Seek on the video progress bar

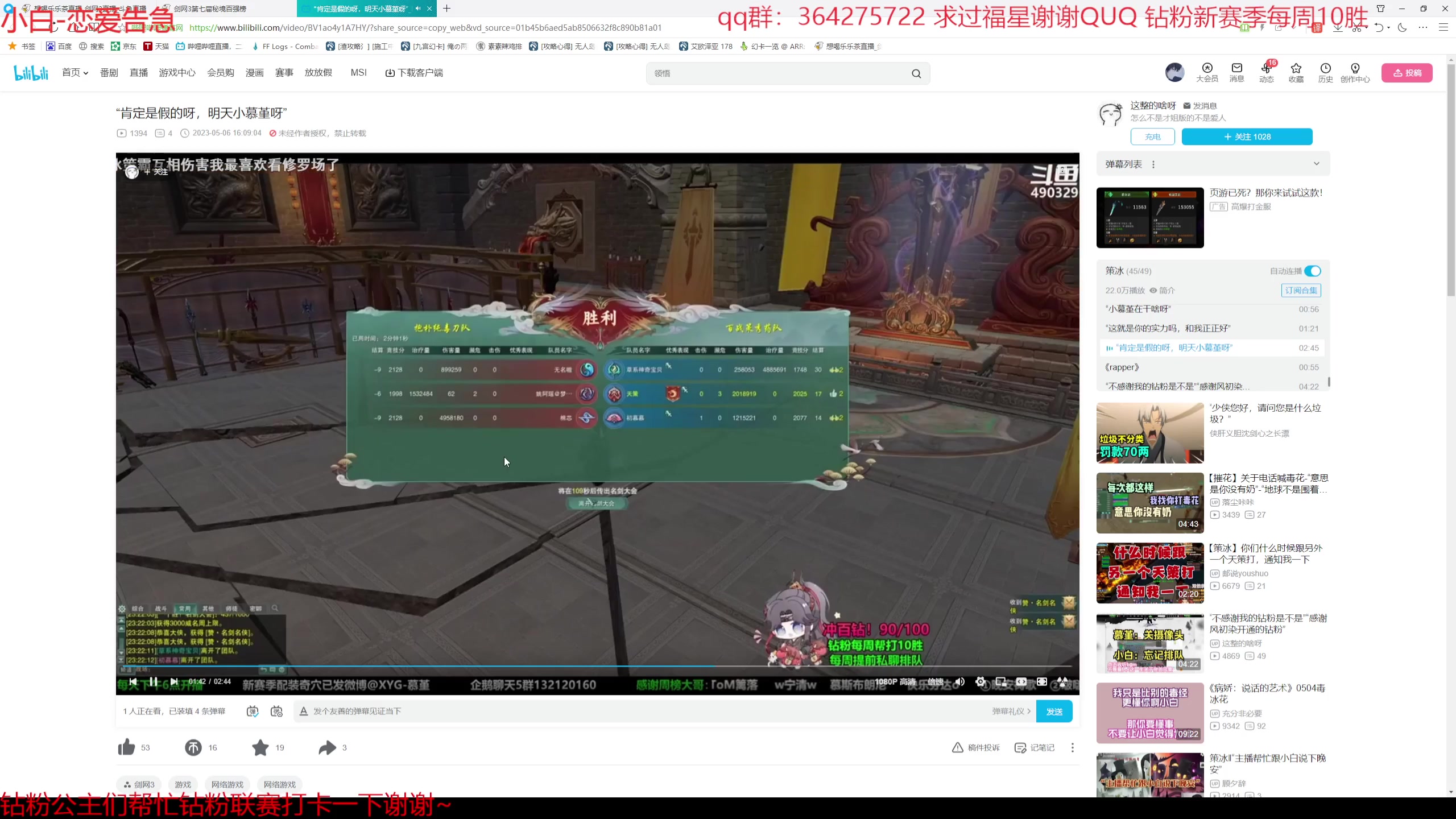click(x=598, y=666)
